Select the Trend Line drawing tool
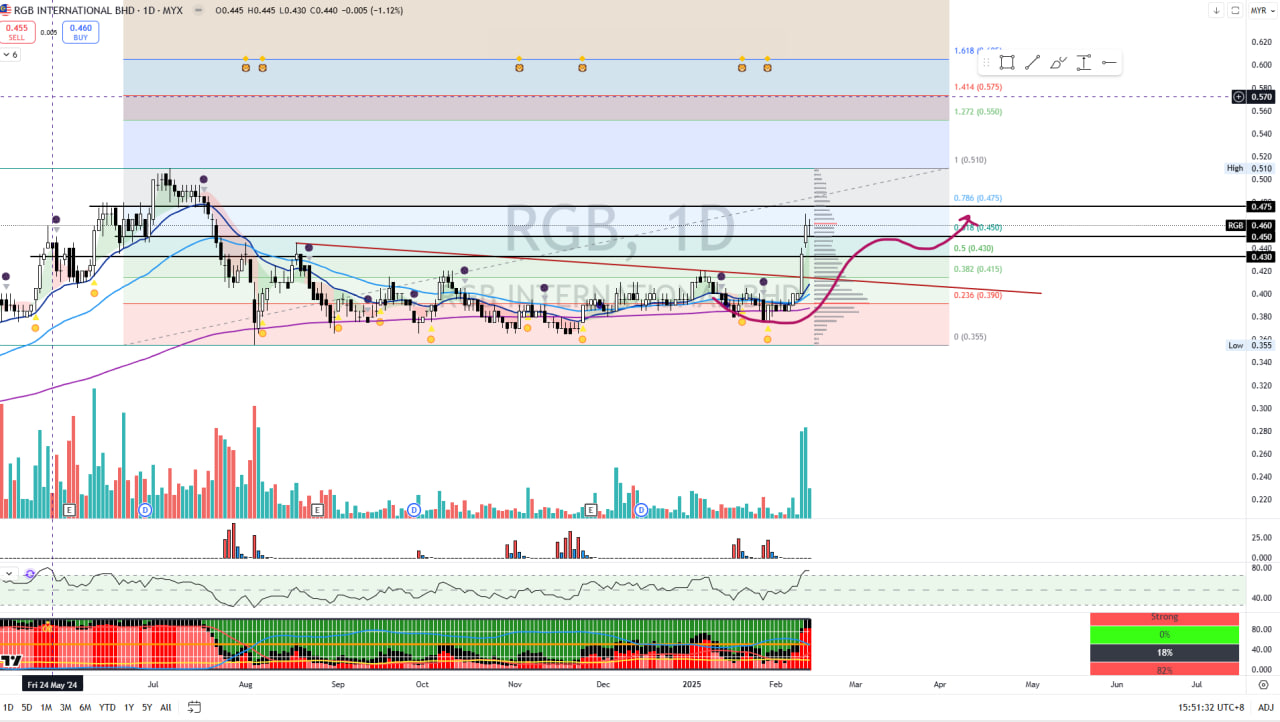The width and height of the screenshot is (1280, 722). point(1032,62)
